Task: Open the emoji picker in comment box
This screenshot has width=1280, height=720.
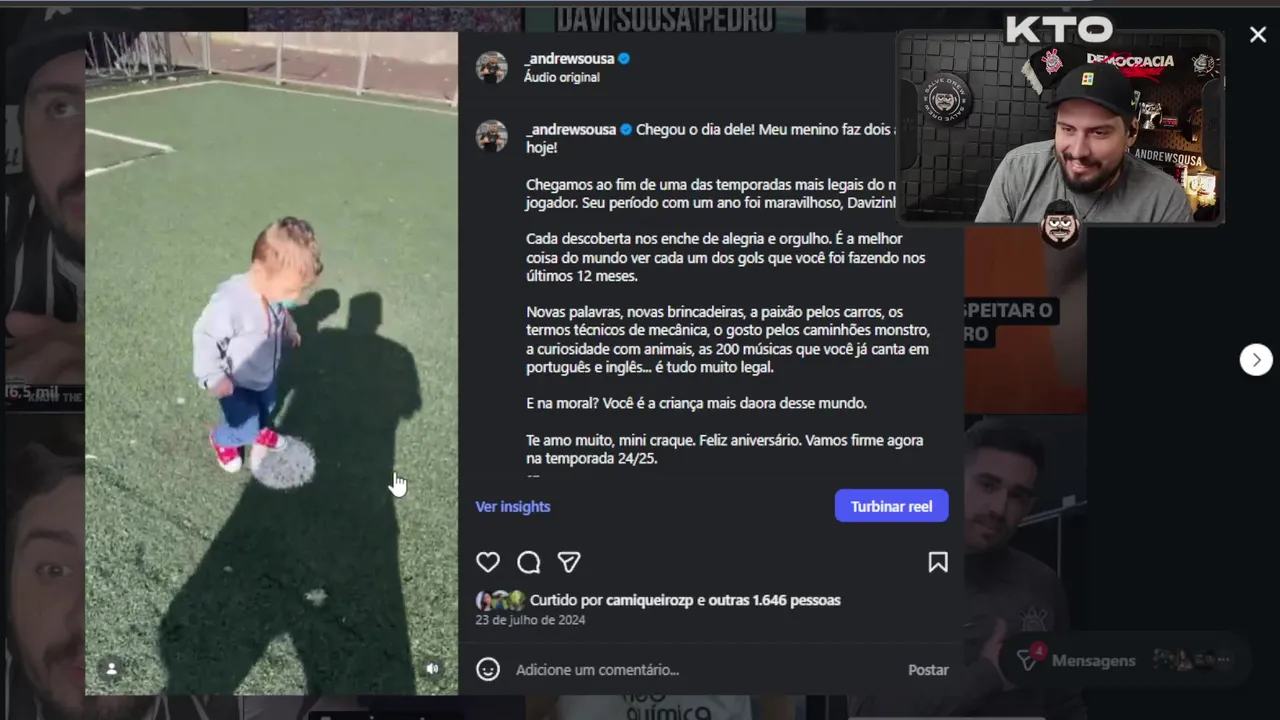Action: pos(488,669)
